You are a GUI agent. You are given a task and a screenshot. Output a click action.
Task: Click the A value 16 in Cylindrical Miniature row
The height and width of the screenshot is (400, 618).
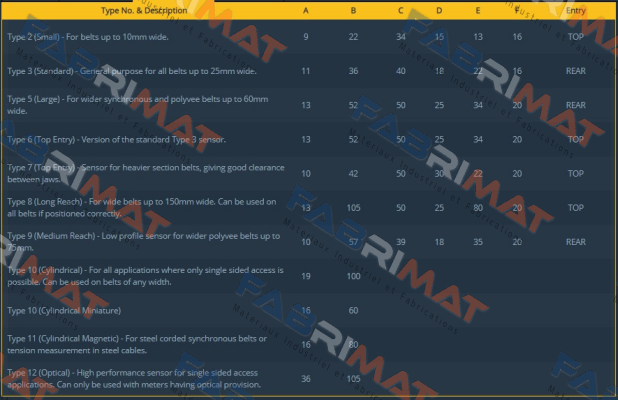pyautogui.click(x=306, y=311)
